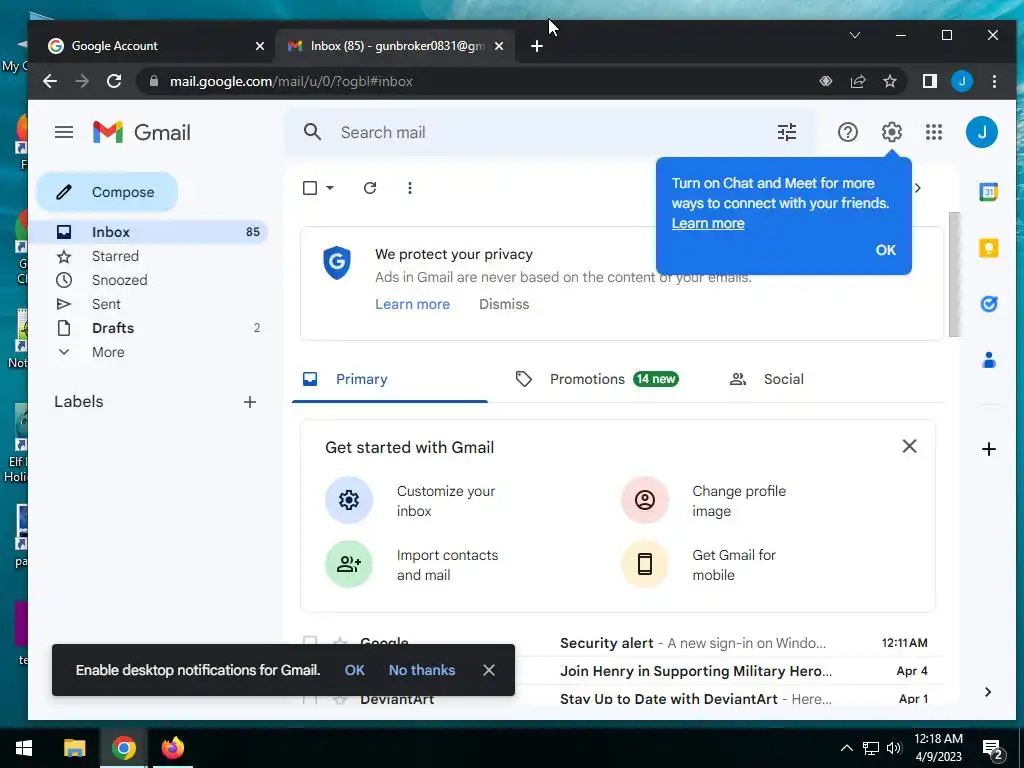The width and height of the screenshot is (1024, 768).
Task: Click Import contacts and mail icon
Action: (349, 564)
